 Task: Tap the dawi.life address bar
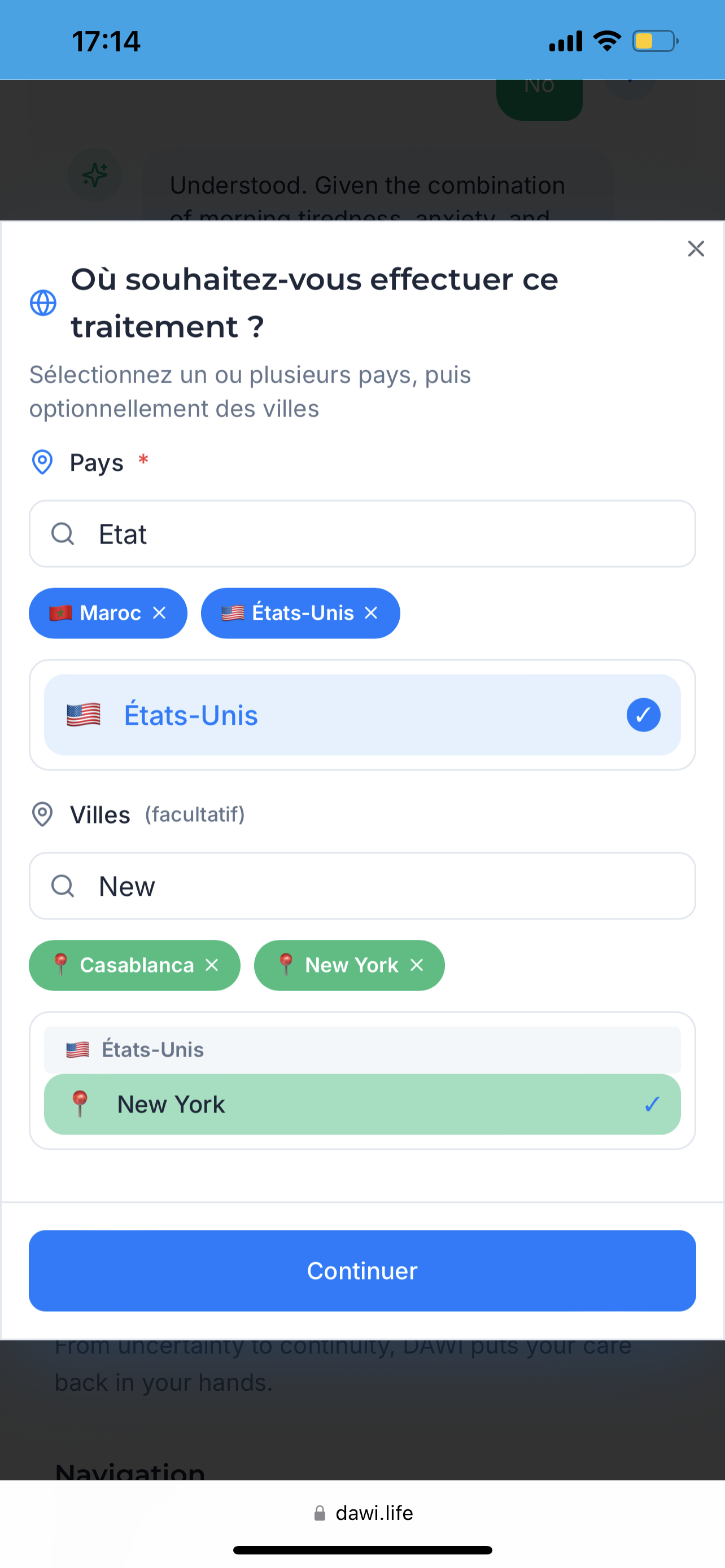(363, 1513)
